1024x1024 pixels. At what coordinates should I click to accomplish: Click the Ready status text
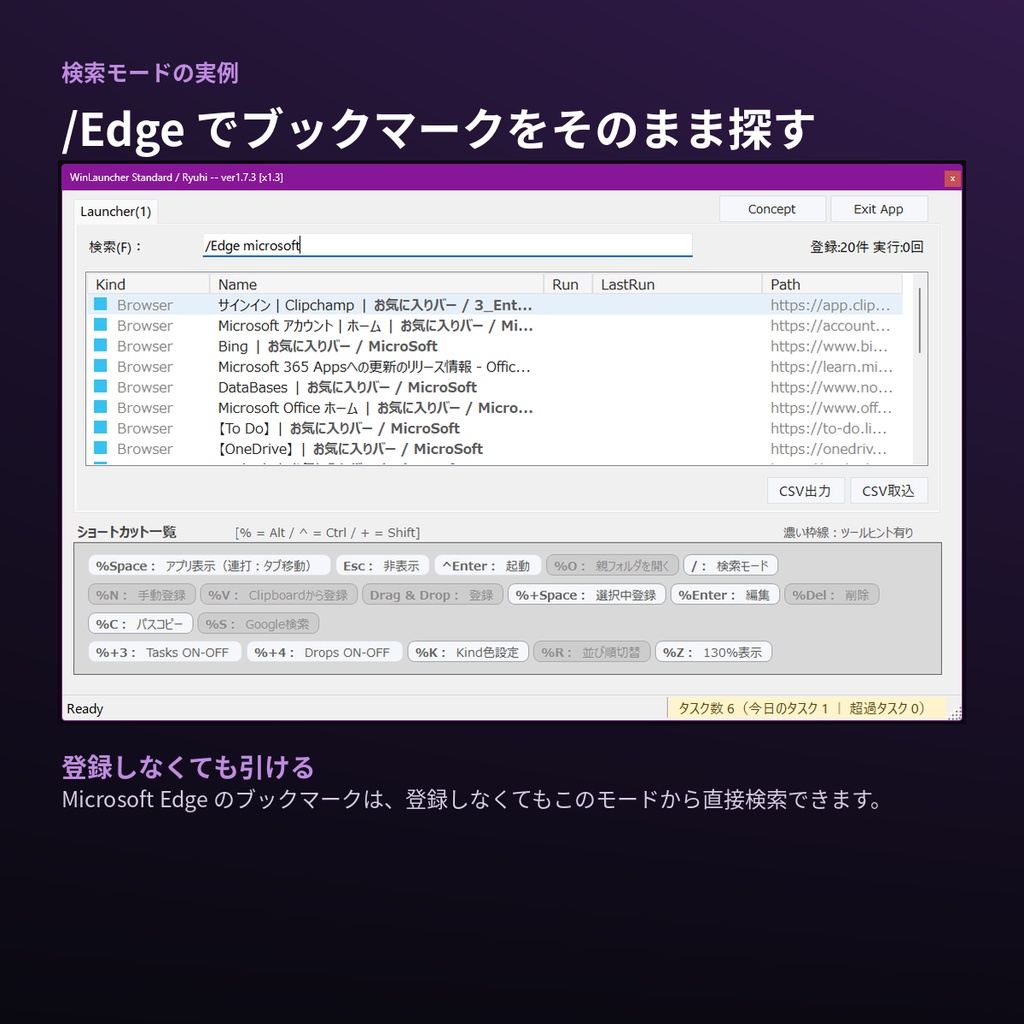[85, 709]
